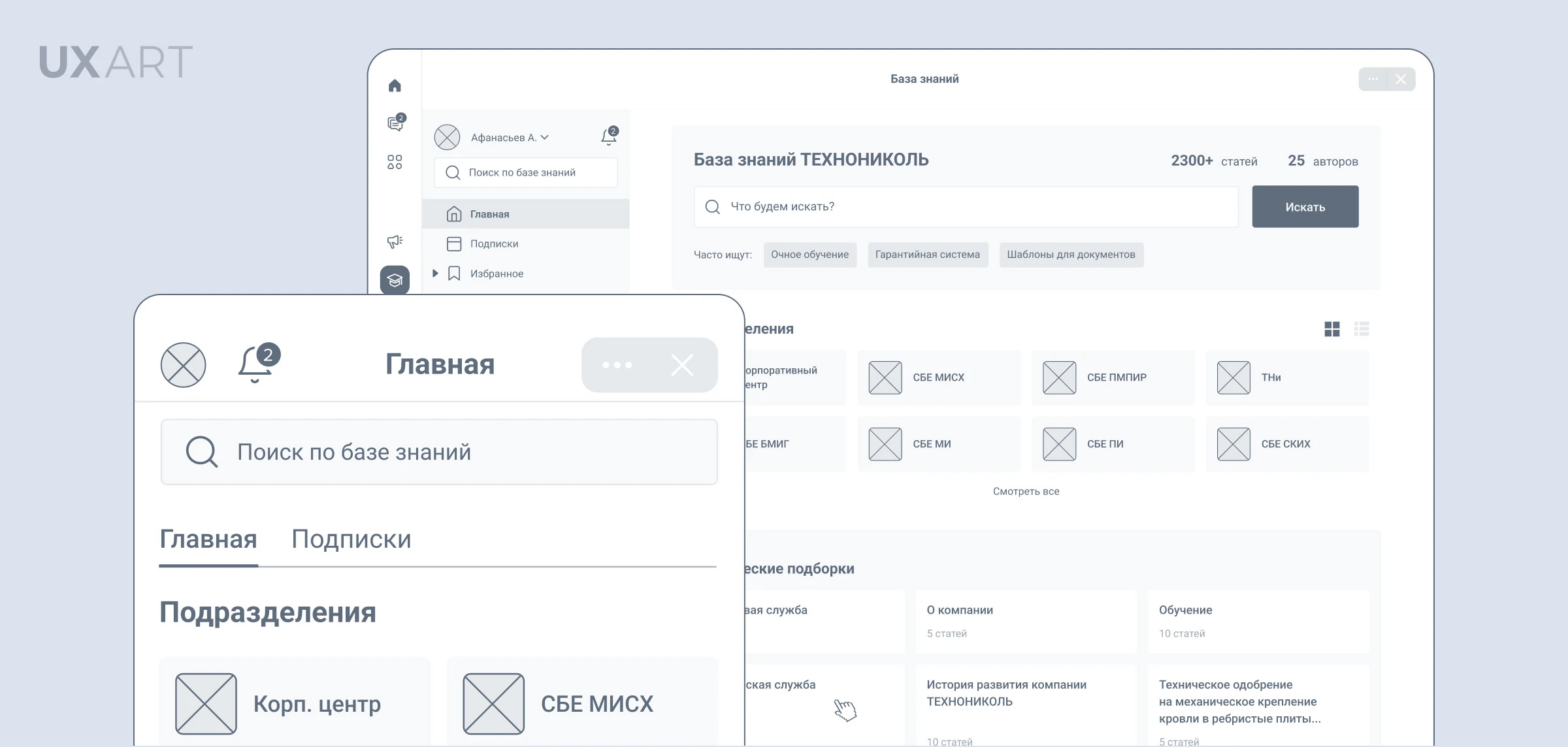Open chat messages icon with badge
Viewport: 1568px width, 747px height.
click(x=396, y=123)
